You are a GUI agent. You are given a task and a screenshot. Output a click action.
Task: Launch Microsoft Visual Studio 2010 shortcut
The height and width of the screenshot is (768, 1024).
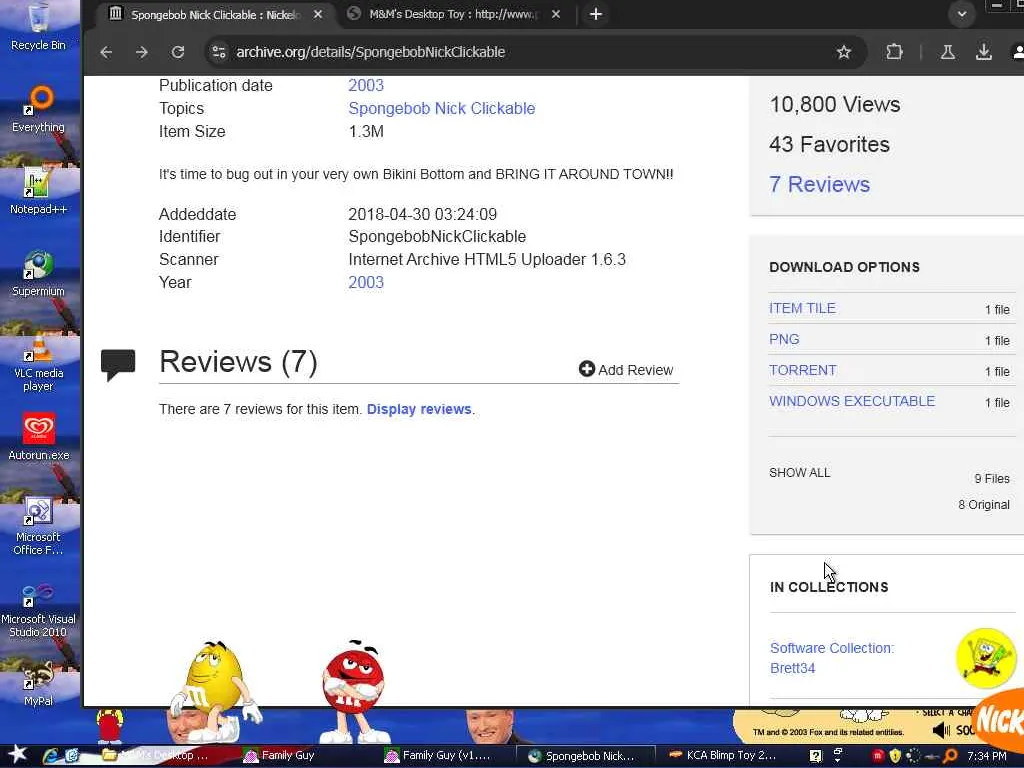(39, 609)
